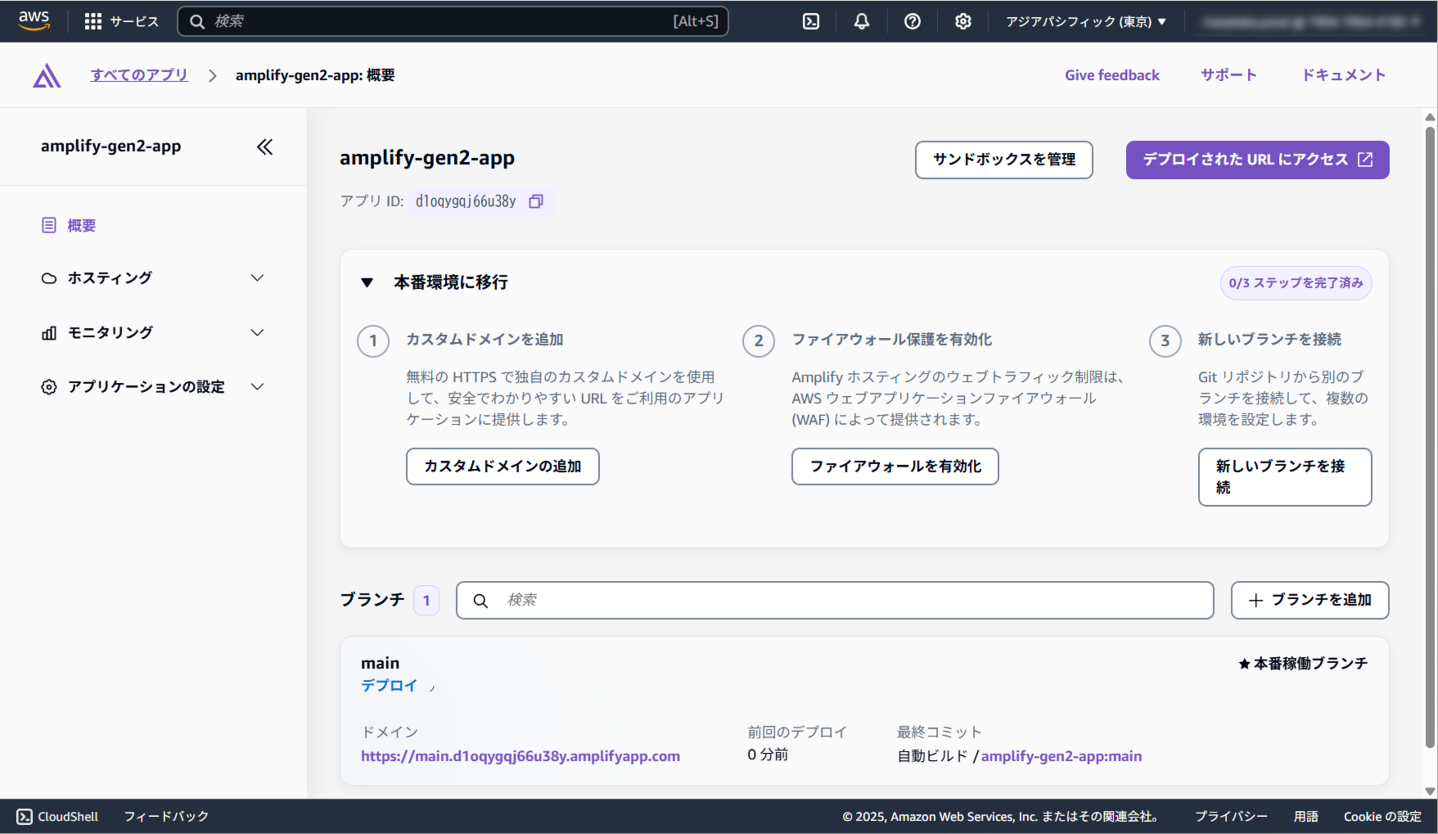
Task: Click 新しいブランチを接続 button
Action: (1285, 477)
